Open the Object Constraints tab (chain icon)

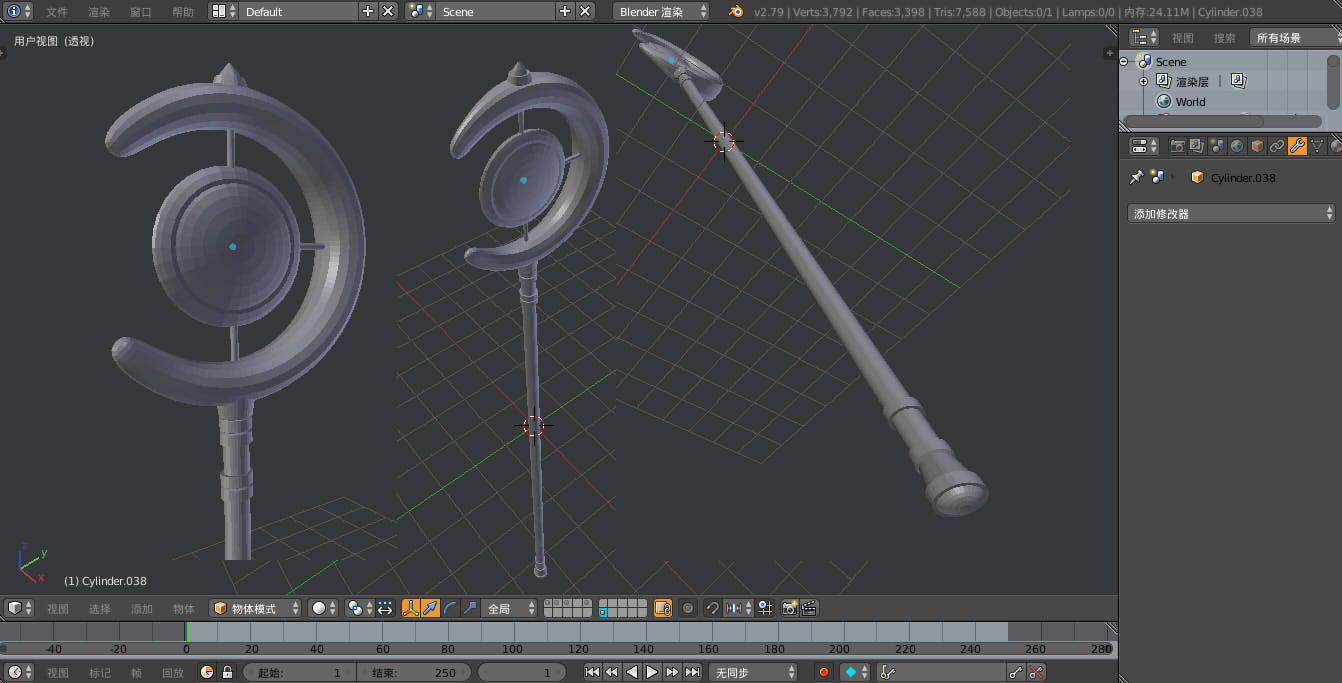[1277, 146]
